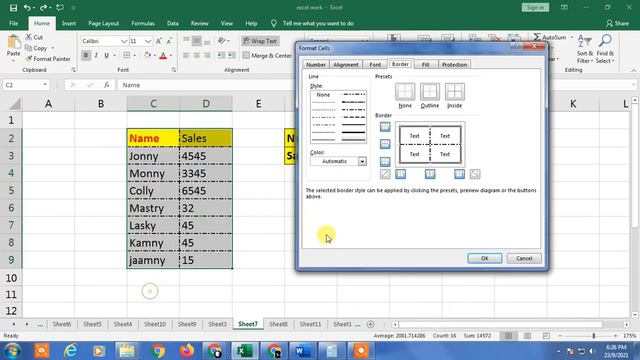
Task: Increase font size with A button
Action: coord(159,41)
